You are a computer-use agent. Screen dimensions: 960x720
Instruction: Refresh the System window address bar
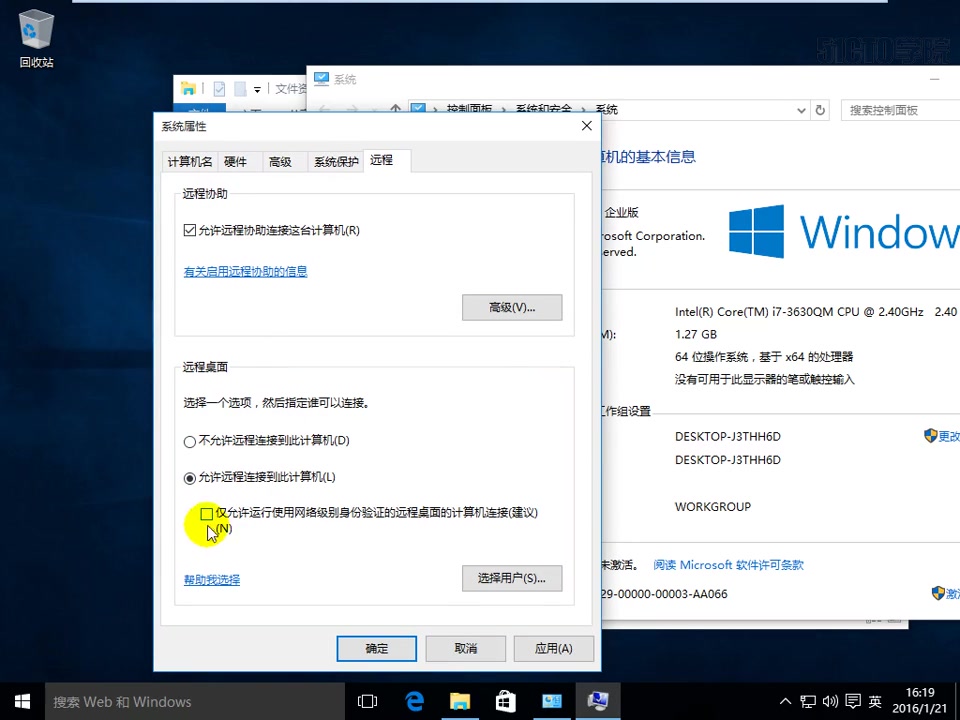[x=820, y=110]
